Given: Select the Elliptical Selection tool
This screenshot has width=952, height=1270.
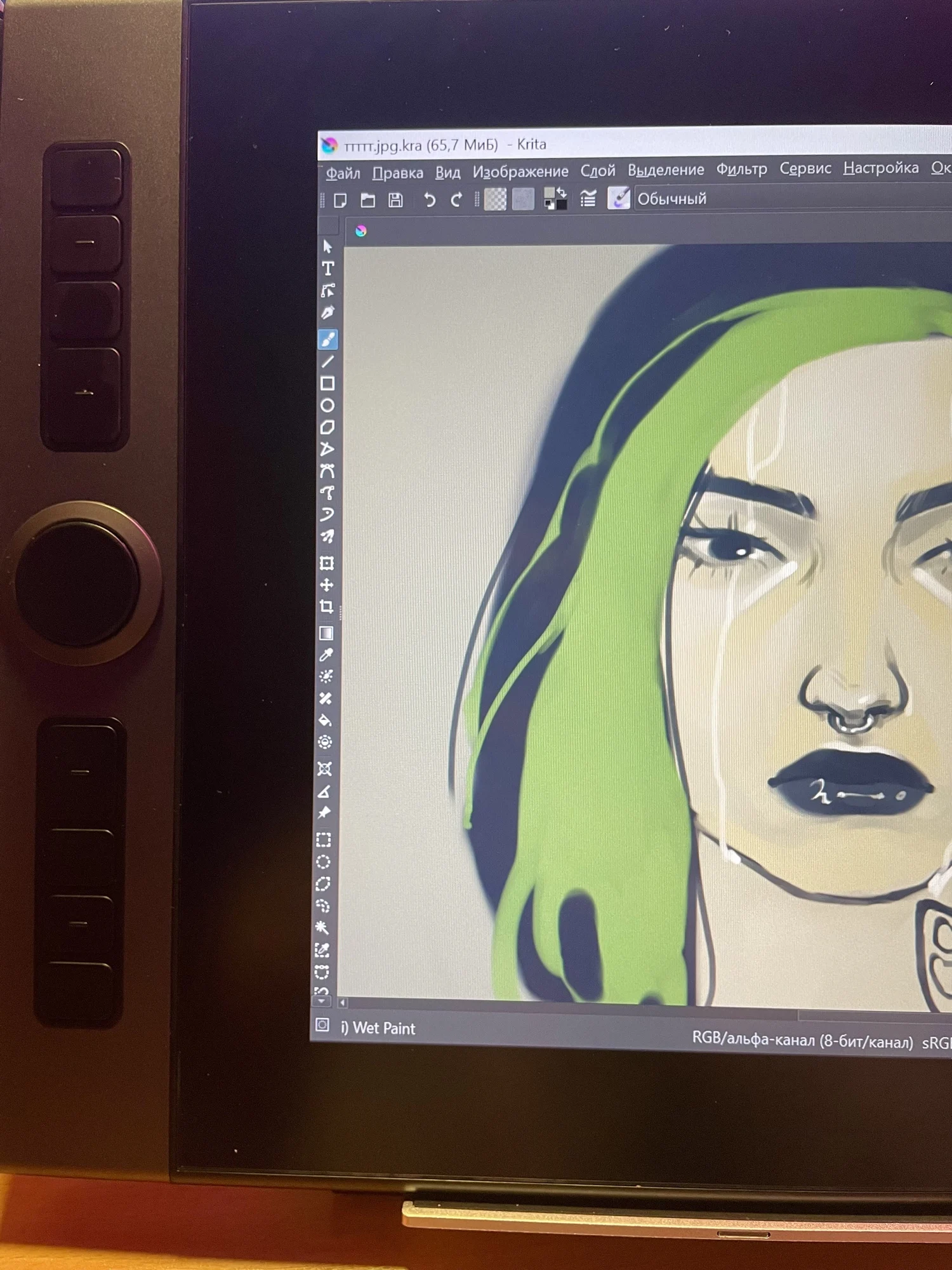Looking at the screenshot, I should (x=324, y=862).
